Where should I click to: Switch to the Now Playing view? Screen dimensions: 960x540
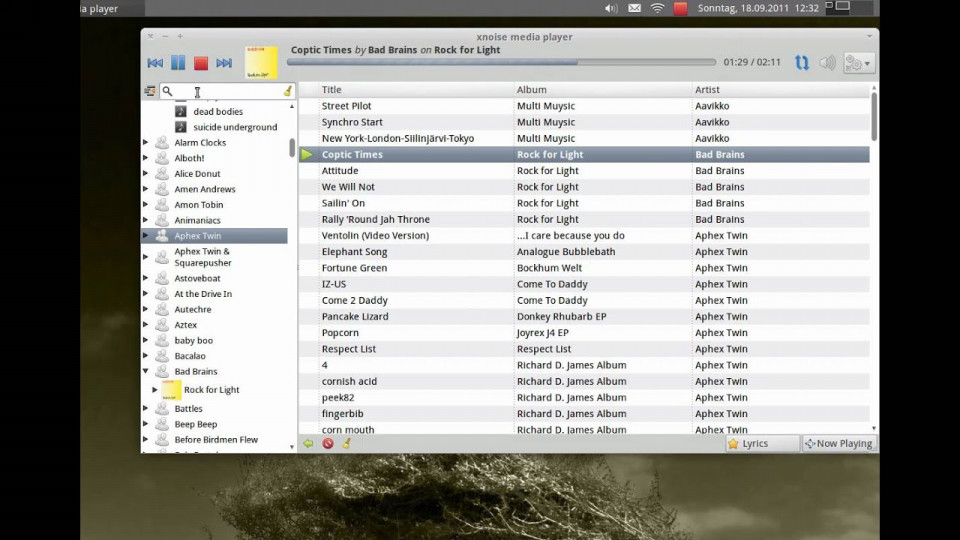[x=839, y=443]
